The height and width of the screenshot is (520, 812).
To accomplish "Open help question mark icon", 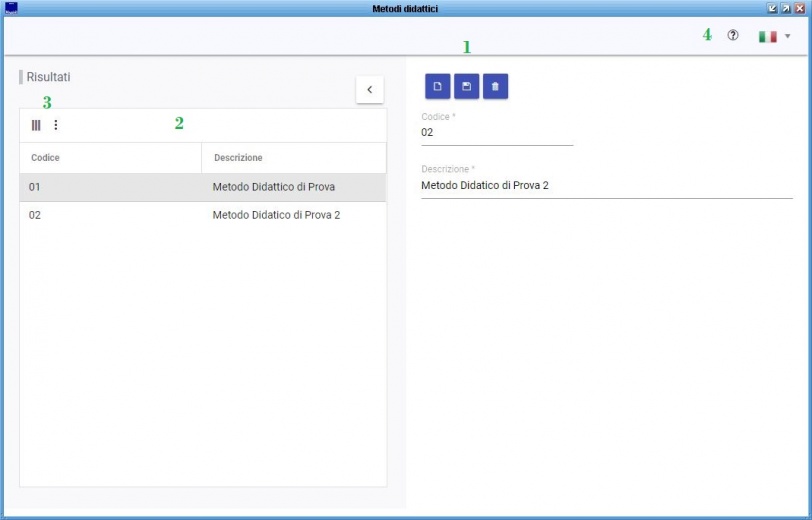I will (732, 35).
